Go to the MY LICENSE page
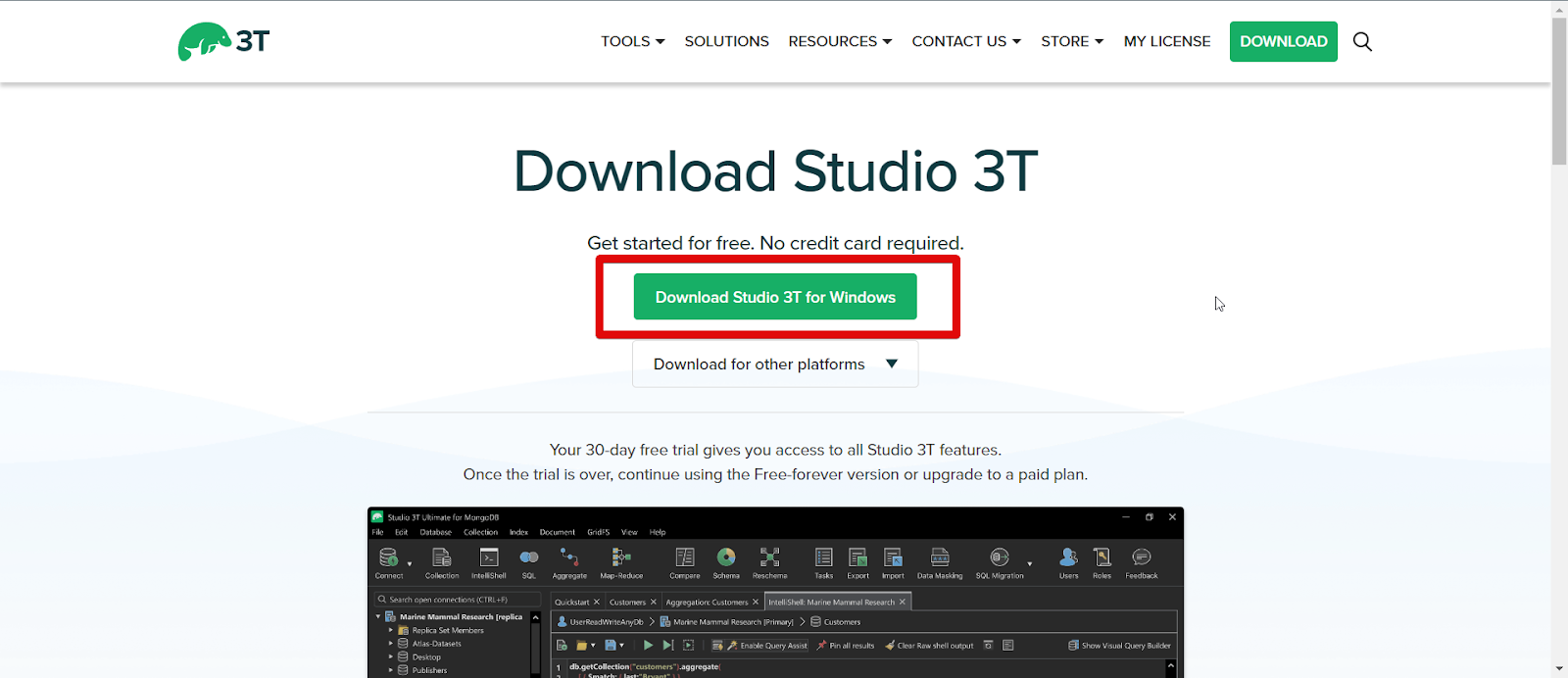 (1167, 41)
